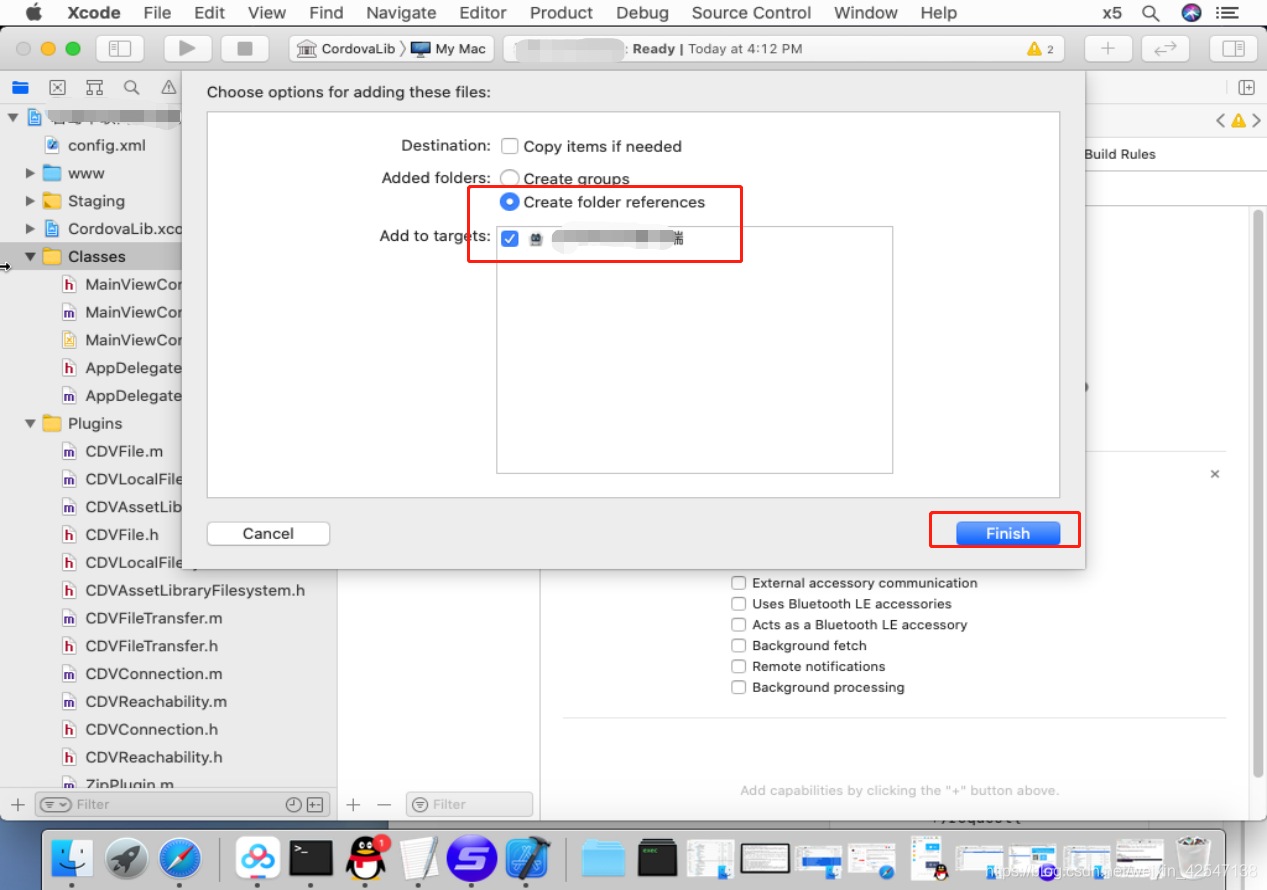Open the CordovaLib scheme selector
Screen dimensions: 1267x890
click(x=347, y=49)
